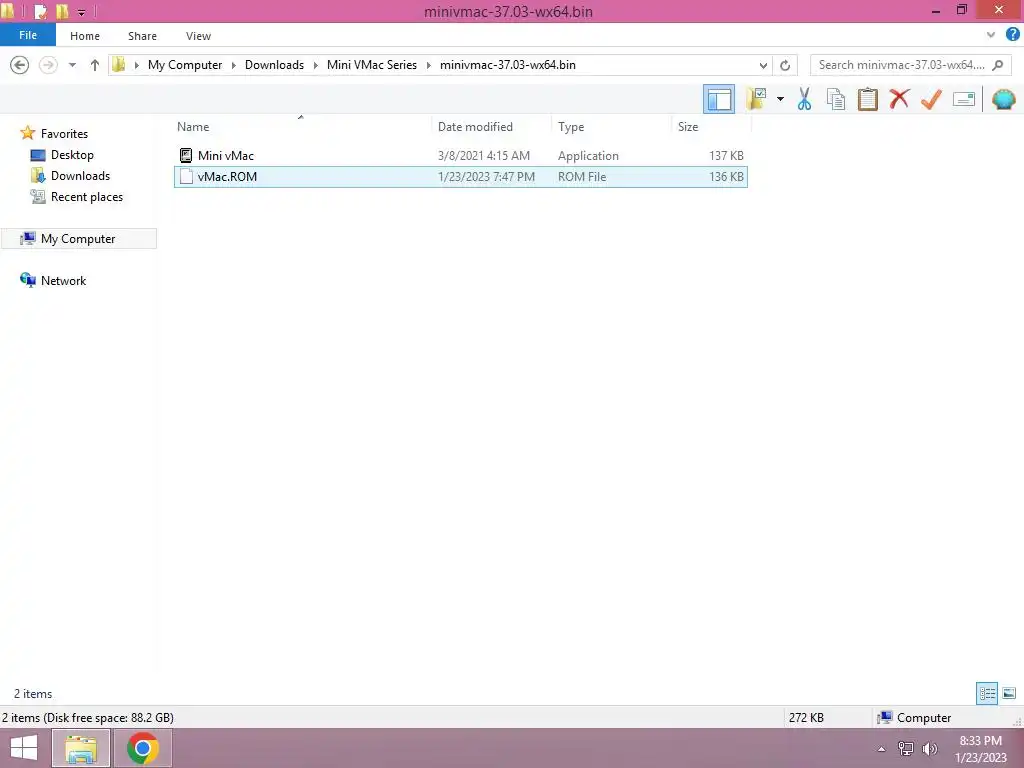Viewport: 1024px width, 768px height.
Task: Sort by the Size column header
Action: [711, 127]
